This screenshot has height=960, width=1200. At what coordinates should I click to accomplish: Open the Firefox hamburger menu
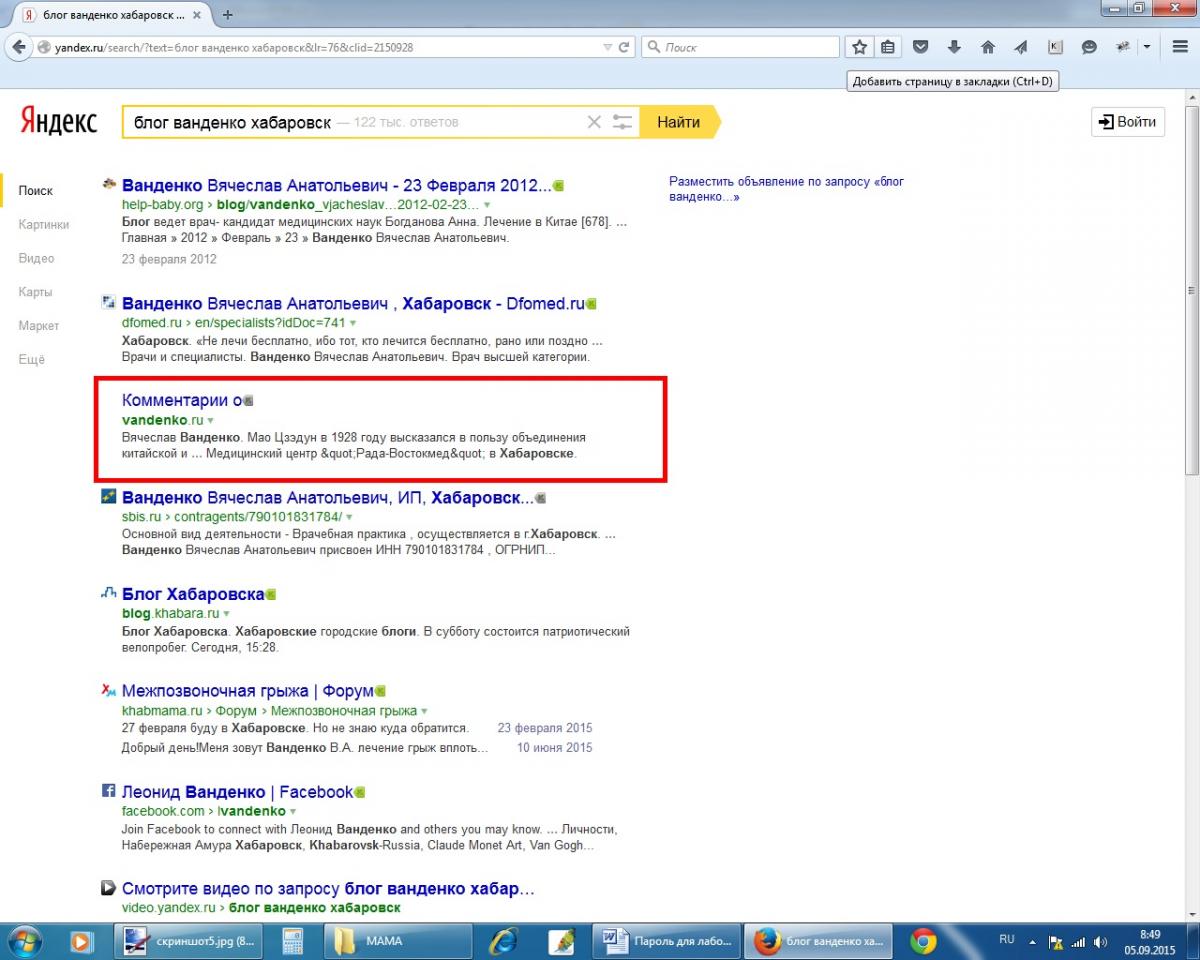tap(1179, 47)
